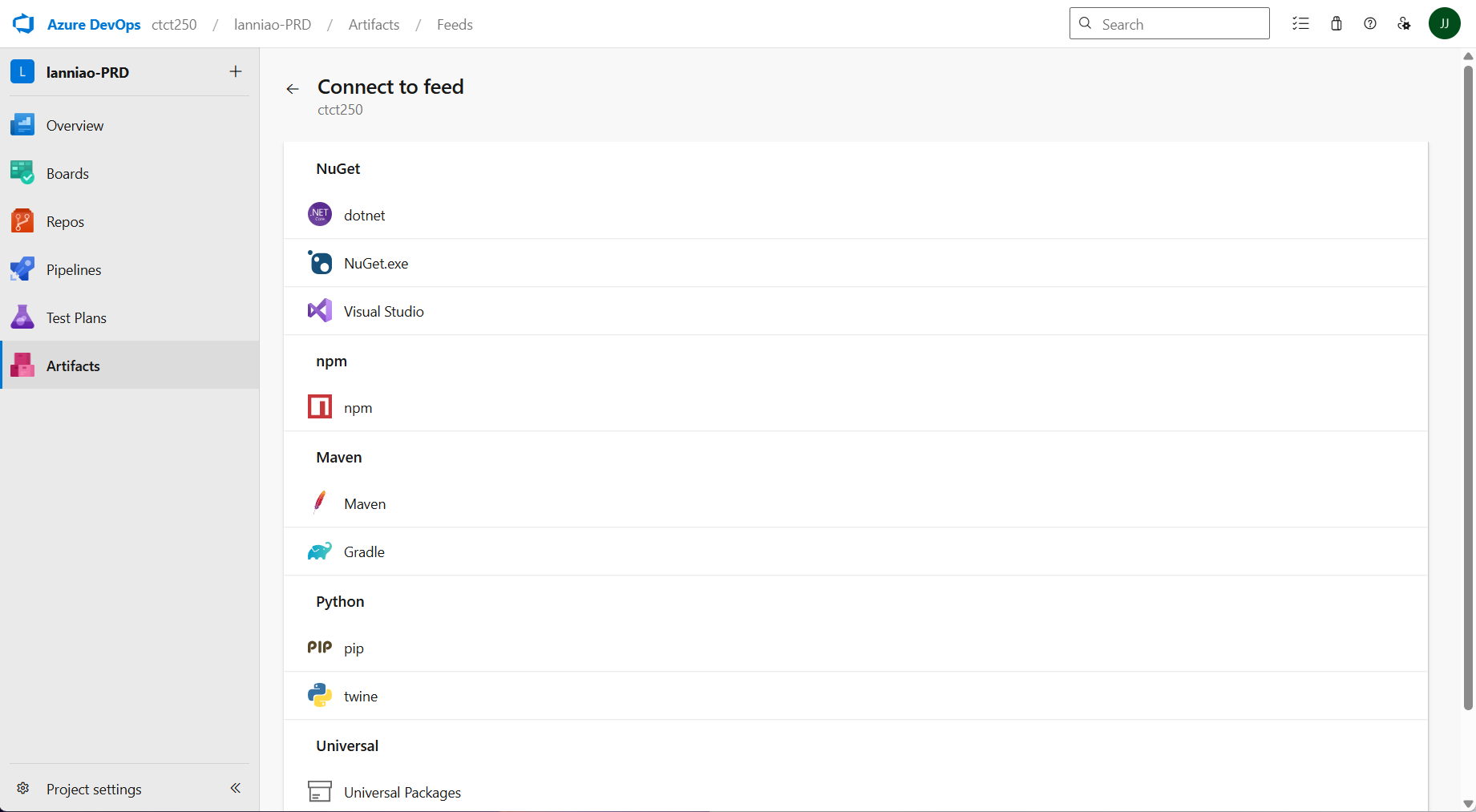The width and height of the screenshot is (1476, 812).
Task: Click the vertical page scrollbar
Action: click(1468, 385)
